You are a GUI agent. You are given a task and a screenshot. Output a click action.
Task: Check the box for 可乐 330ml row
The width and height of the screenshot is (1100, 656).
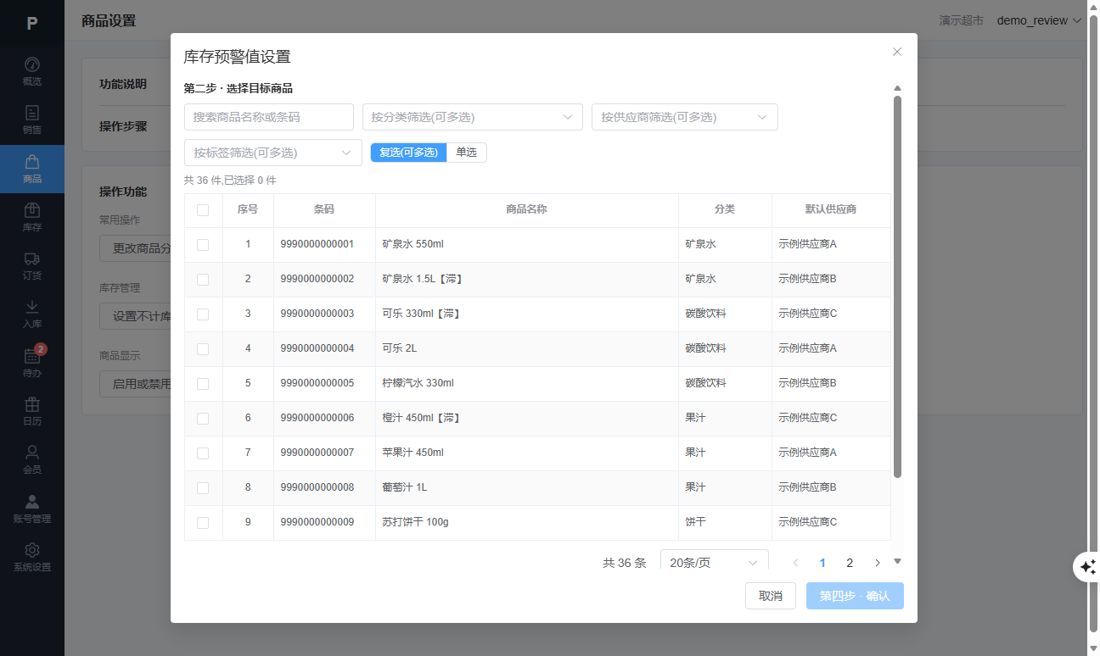203,314
